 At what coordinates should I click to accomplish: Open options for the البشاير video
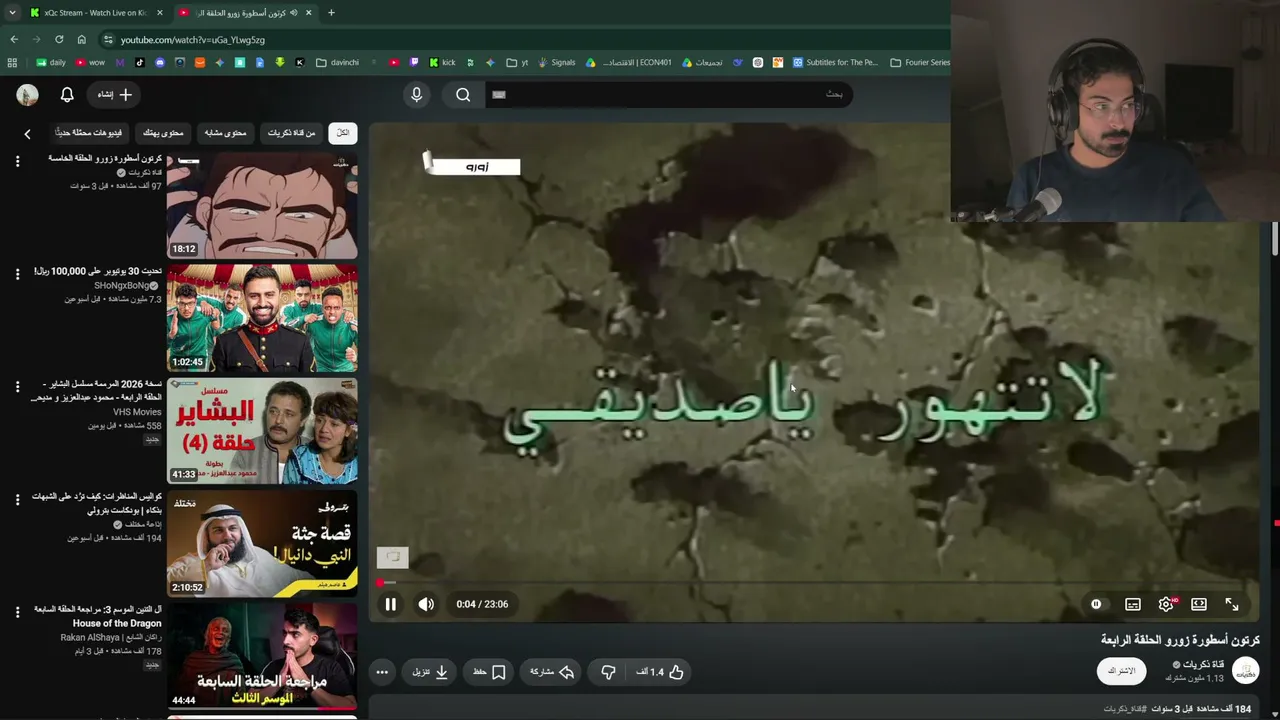click(17, 387)
